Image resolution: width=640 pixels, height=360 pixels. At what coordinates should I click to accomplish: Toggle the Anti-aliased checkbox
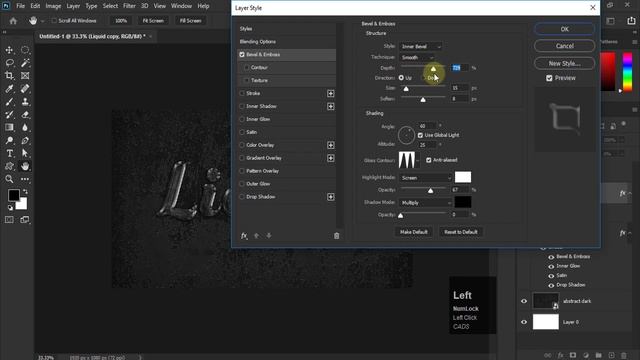pyautogui.click(x=429, y=160)
